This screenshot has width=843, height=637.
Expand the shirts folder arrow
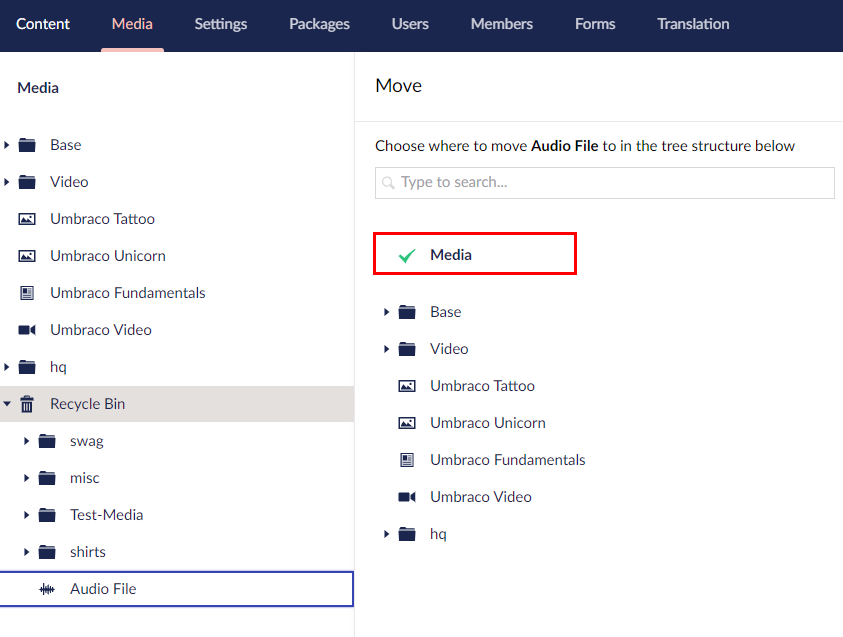click(26, 552)
